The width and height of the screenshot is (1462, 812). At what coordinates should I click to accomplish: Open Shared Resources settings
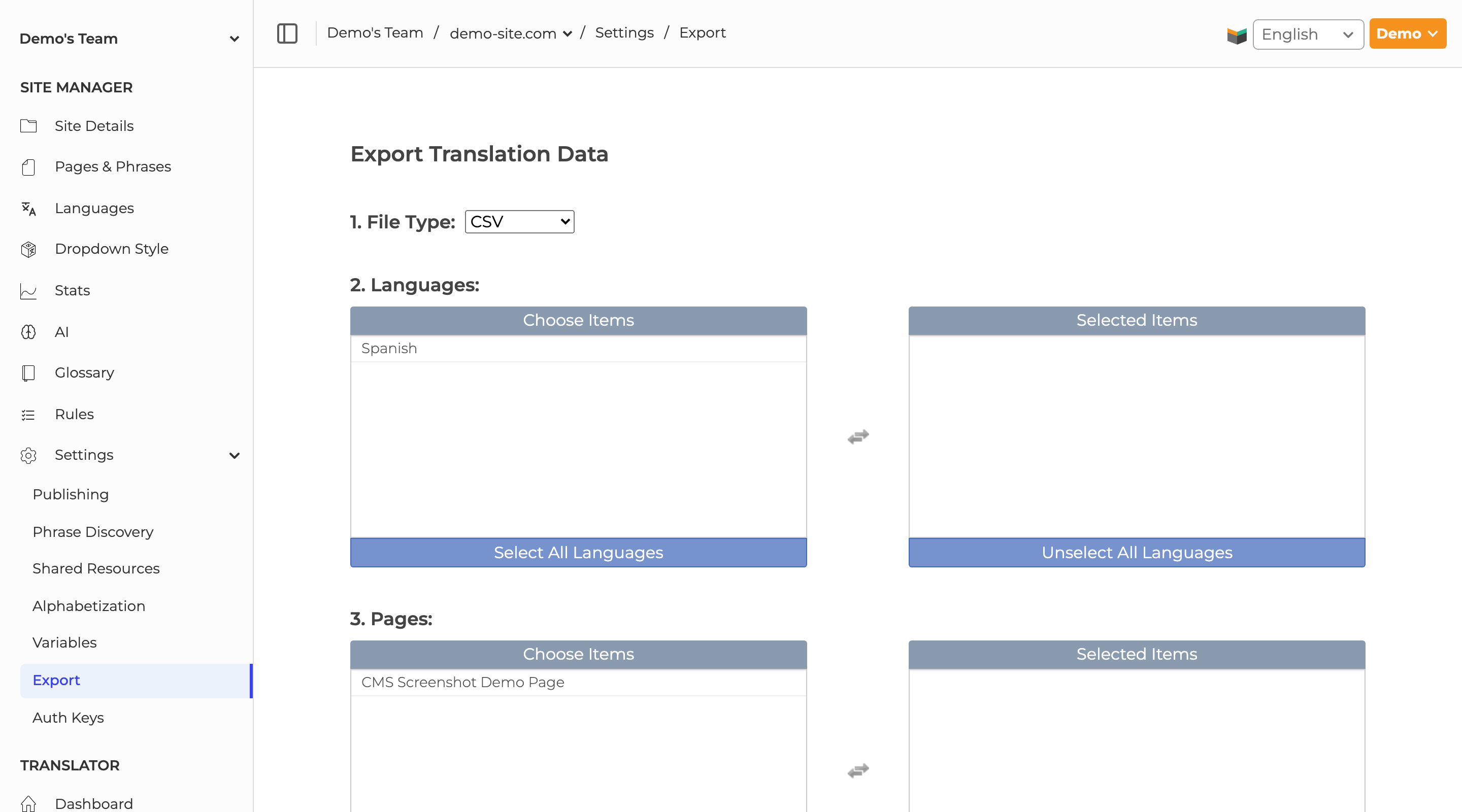tap(96, 568)
